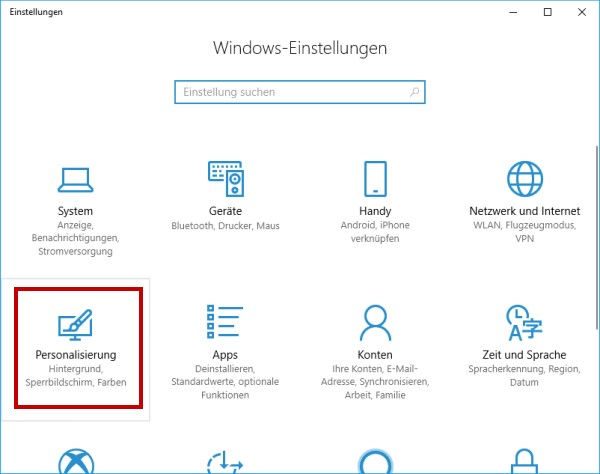
Task: Click 'Spracherkennung, Region, Datum' description
Action: pyautogui.click(x=524, y=376)
